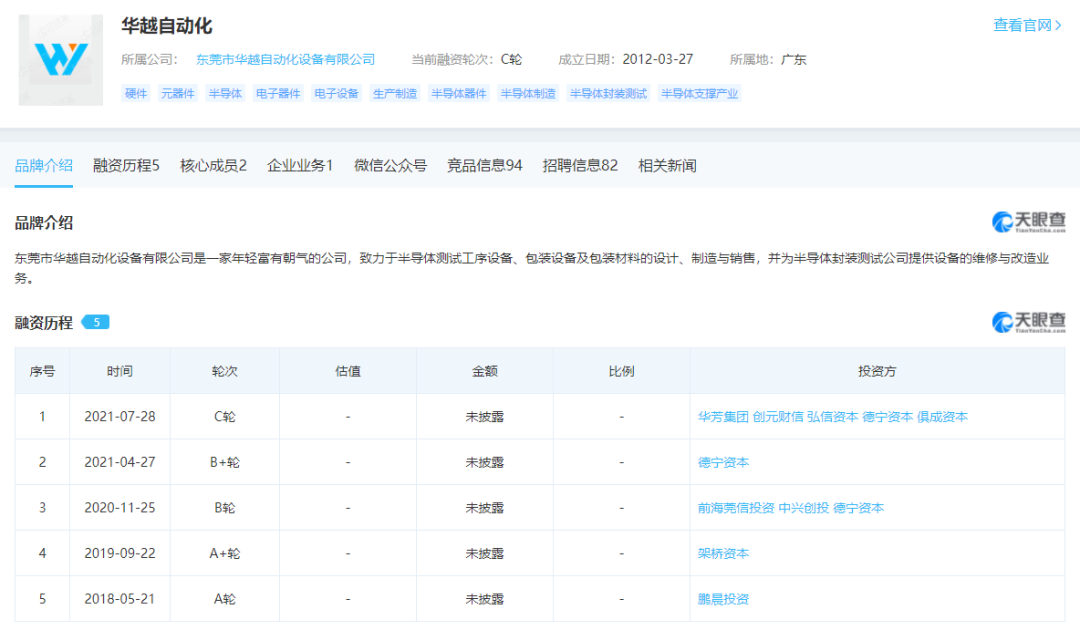Click the 华越自动化 brand title
Image resolution: width=1080 pixels, height=630 pixels.
167,26
